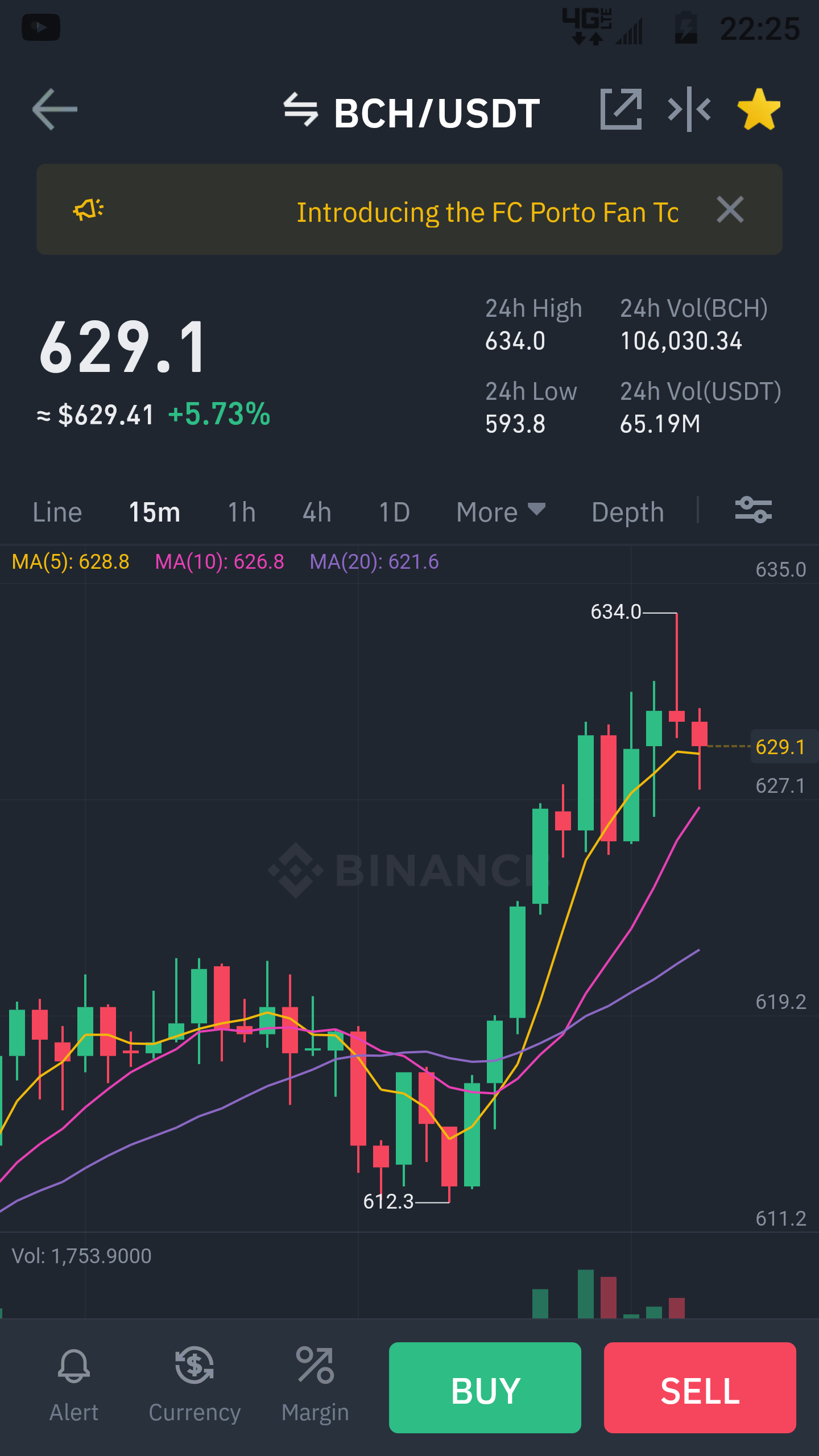Tap the green BUY button
Screen dimensions: 819x1456
coord(485,1388)
